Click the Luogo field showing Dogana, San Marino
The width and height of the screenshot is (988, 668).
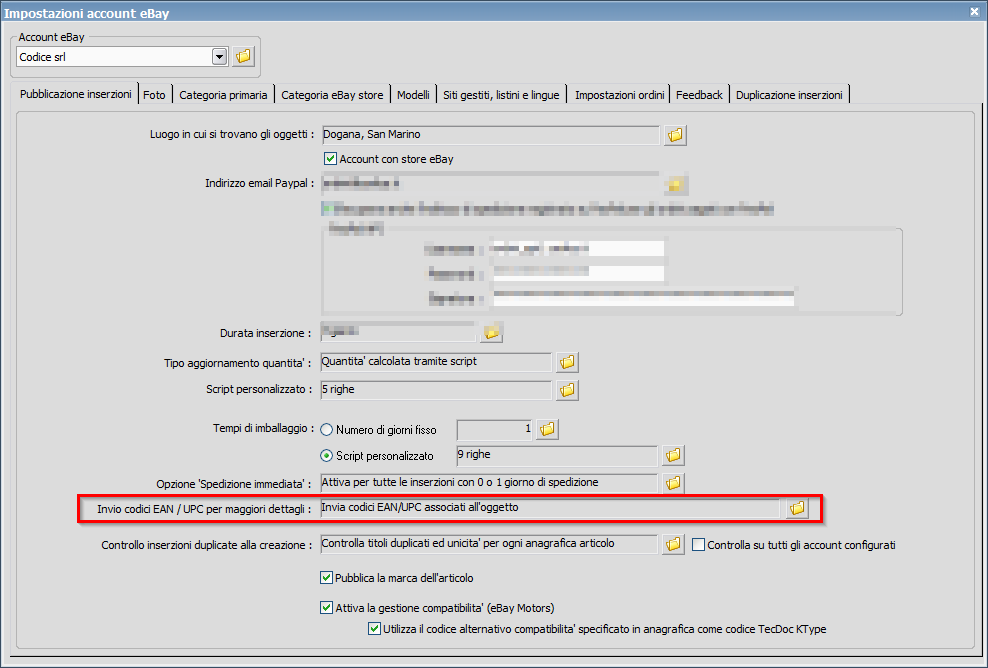coord(490,135)
